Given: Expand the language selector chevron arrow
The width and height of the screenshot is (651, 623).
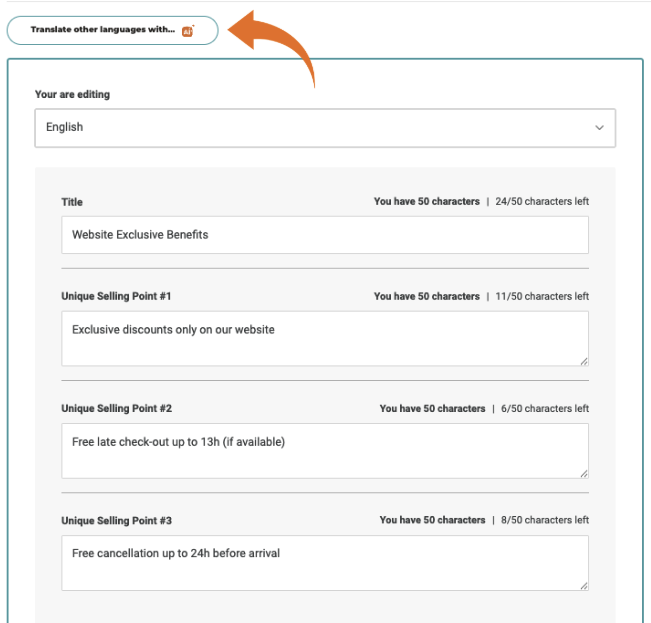Looking at the screenshot, I should 599,128.
